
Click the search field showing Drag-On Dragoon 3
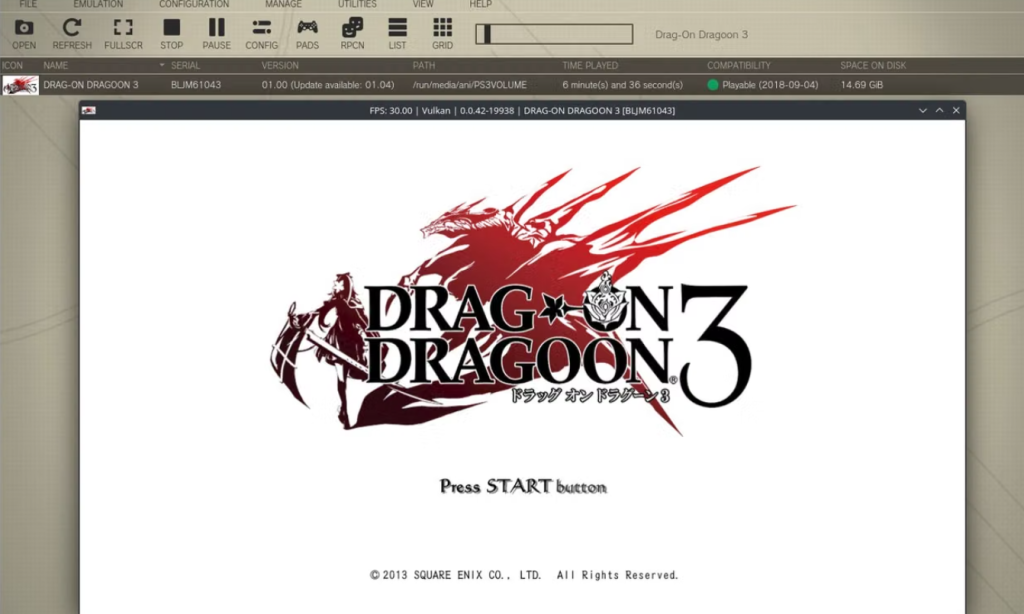(701, 35)
